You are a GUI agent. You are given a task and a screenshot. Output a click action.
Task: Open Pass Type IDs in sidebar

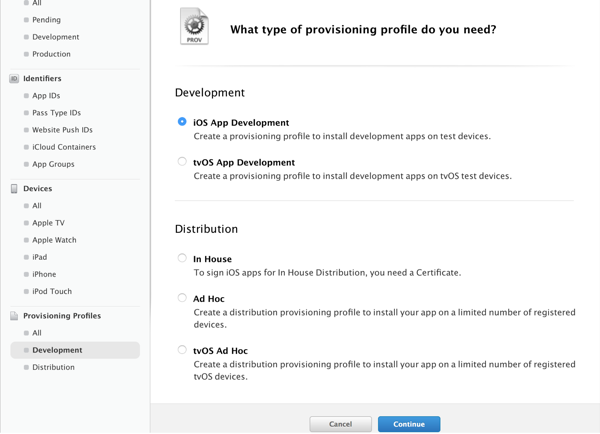(x=56, y=113)
